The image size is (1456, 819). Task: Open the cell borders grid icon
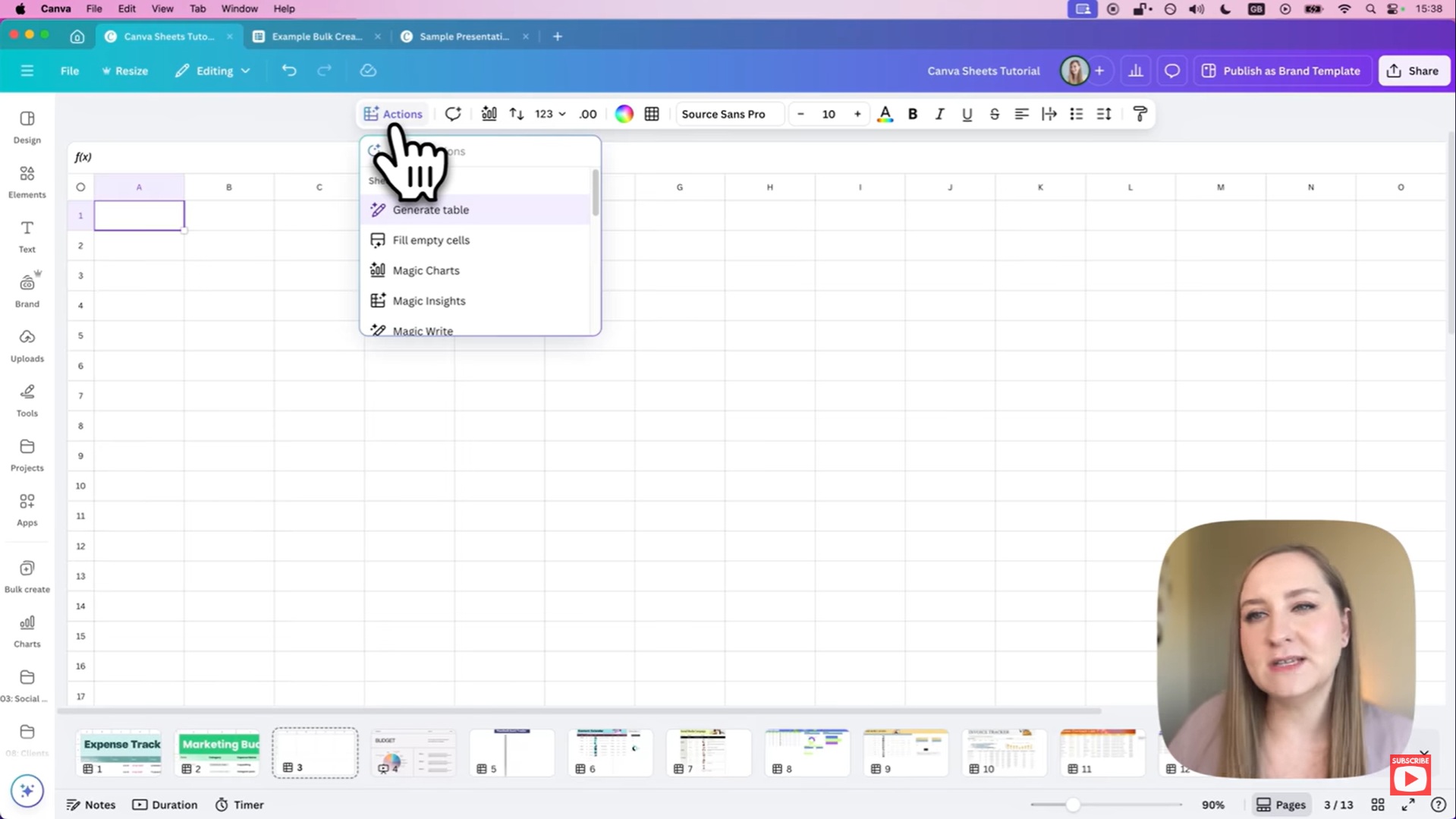(652, 114)
